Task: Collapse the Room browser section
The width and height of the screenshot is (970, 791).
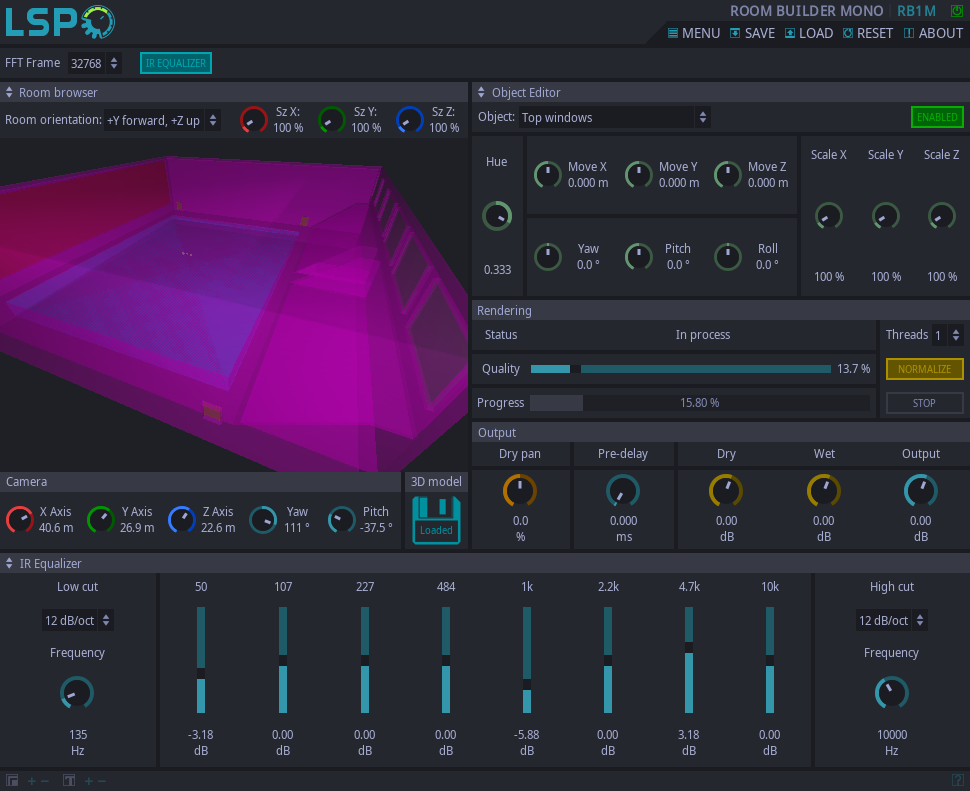Action: coord(9,93)
